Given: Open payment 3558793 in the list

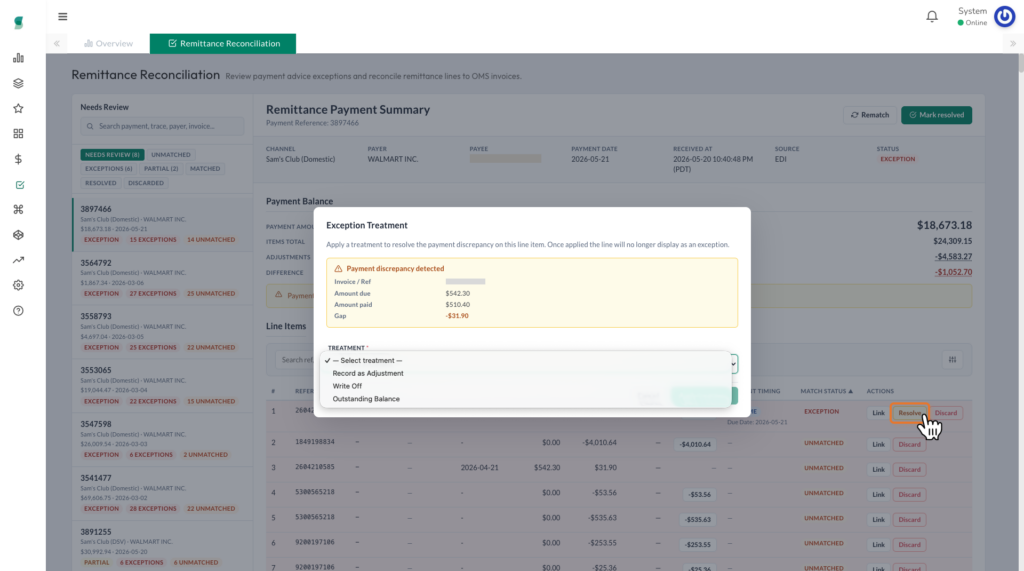Looking at the screenshot, I should click(162, 332).
